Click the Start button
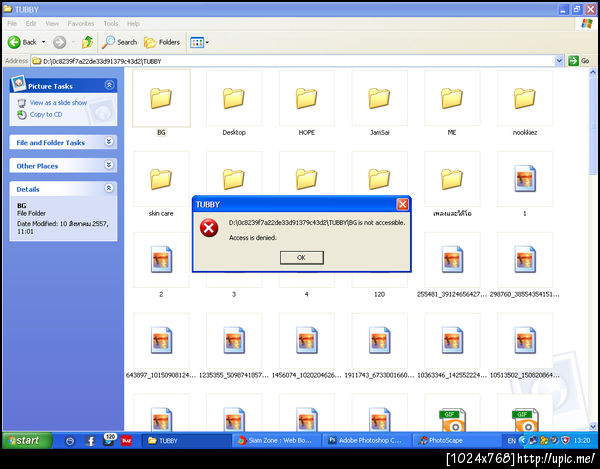 (x=27, y=440)
